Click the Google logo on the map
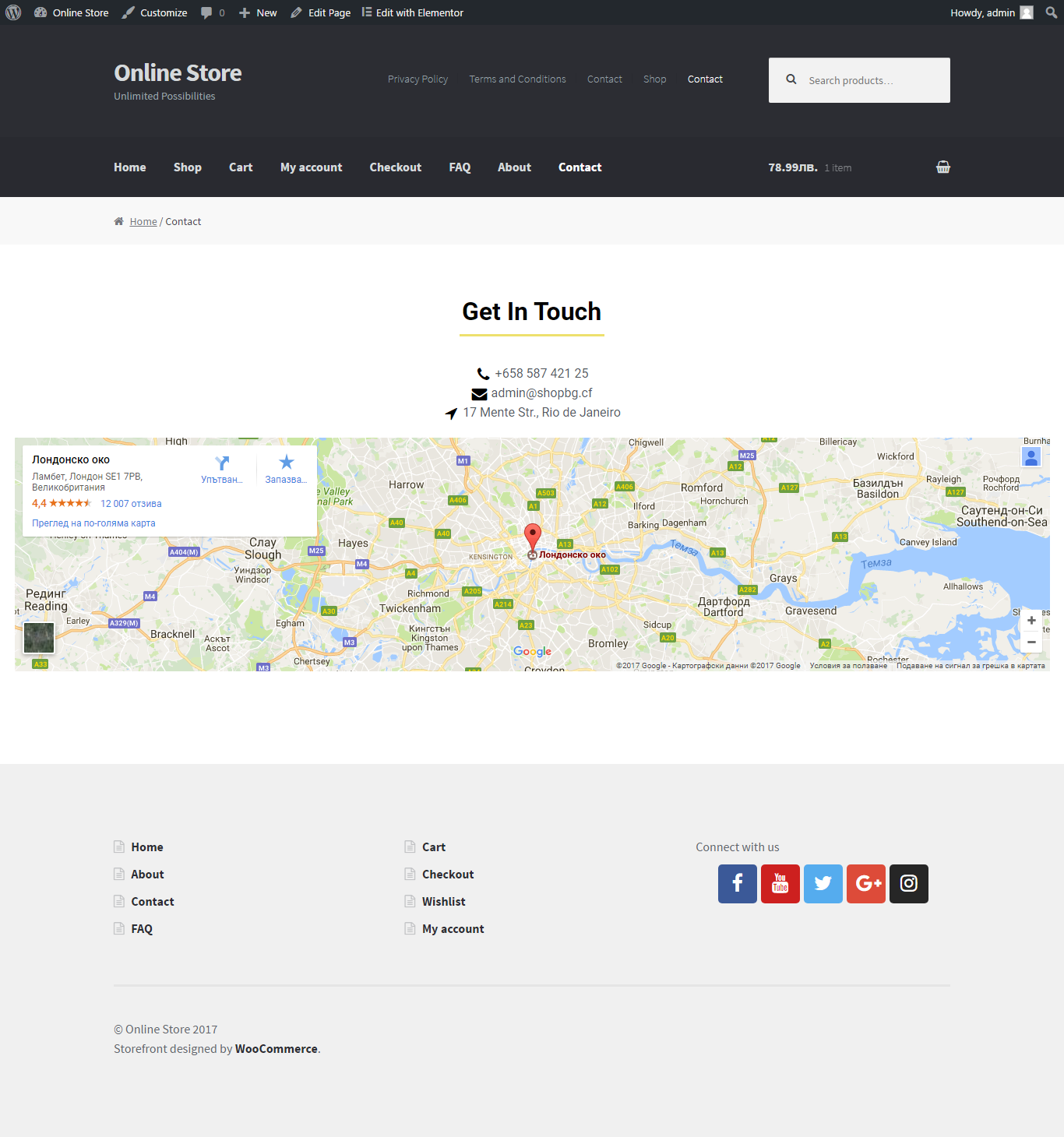 coord(532,652)
